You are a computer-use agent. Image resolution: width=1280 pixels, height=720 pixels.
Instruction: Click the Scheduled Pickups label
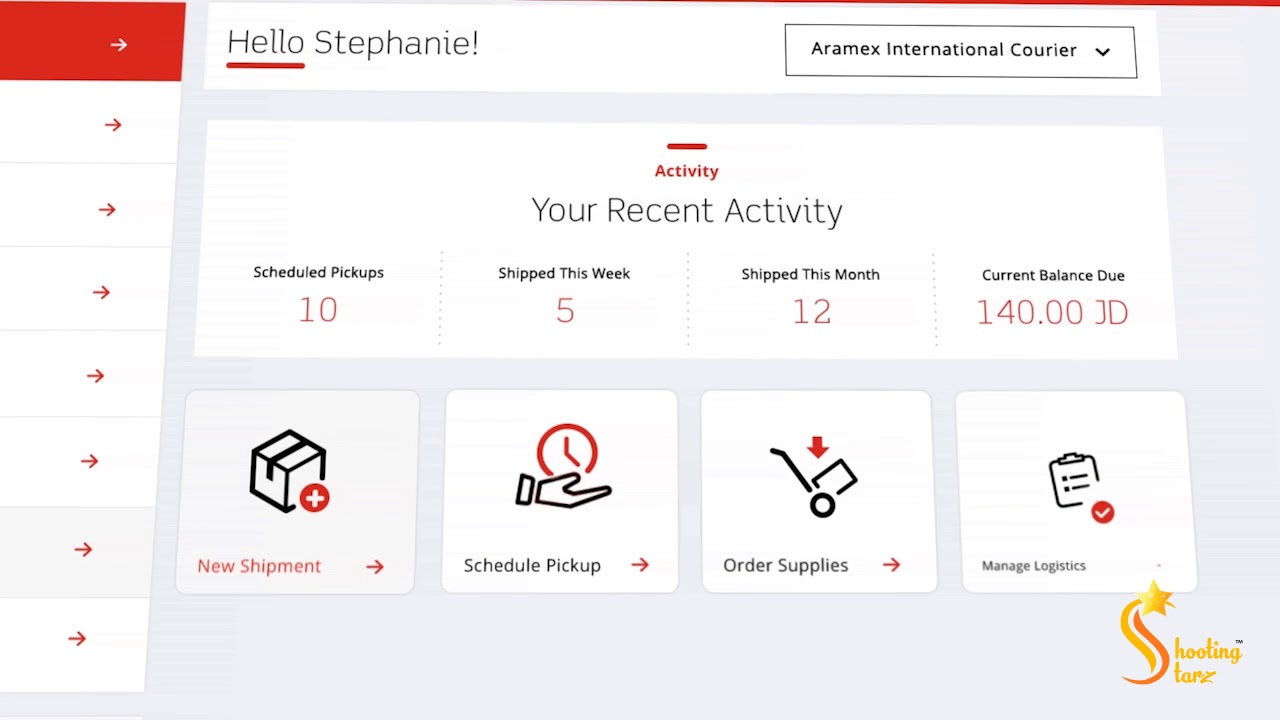(x=318, y=272)
